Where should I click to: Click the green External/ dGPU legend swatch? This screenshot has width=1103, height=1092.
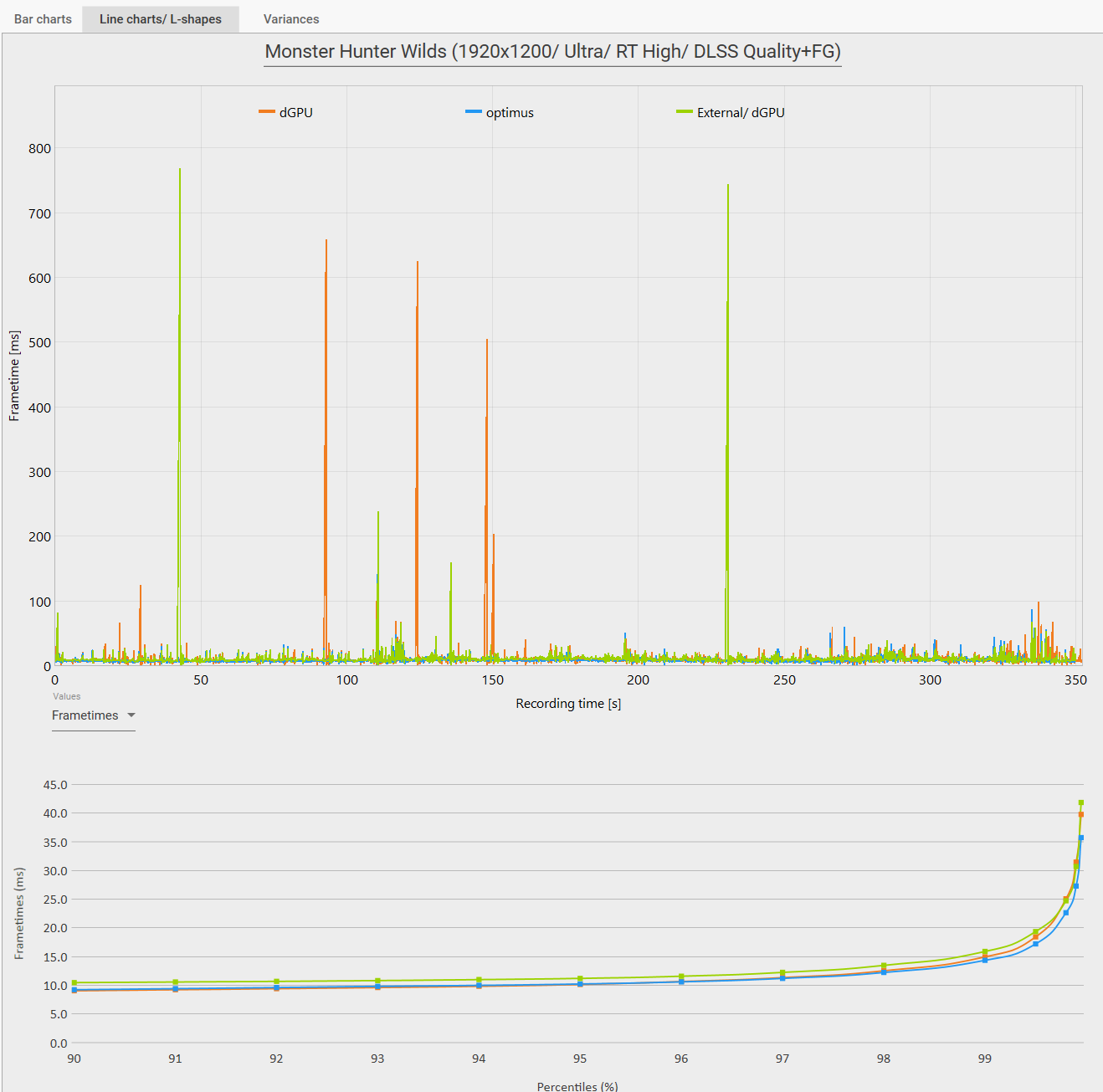(x=685, y=111)
